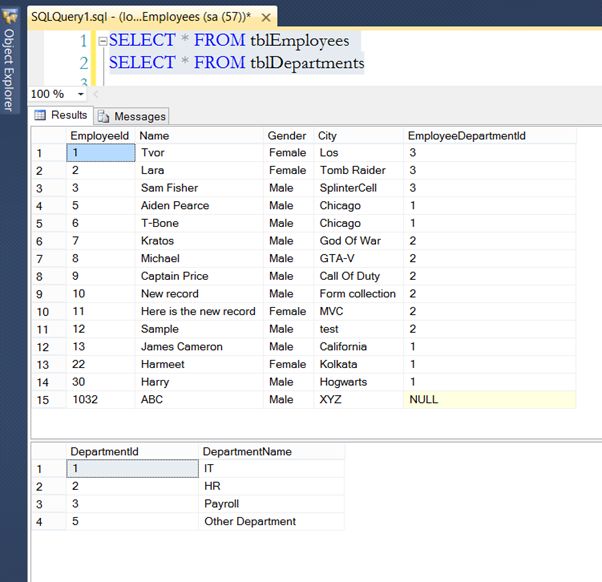Click the city cell 'Tomb Raider'
The width and height of the screenshot is (602, 582).
tap(358, 170)
